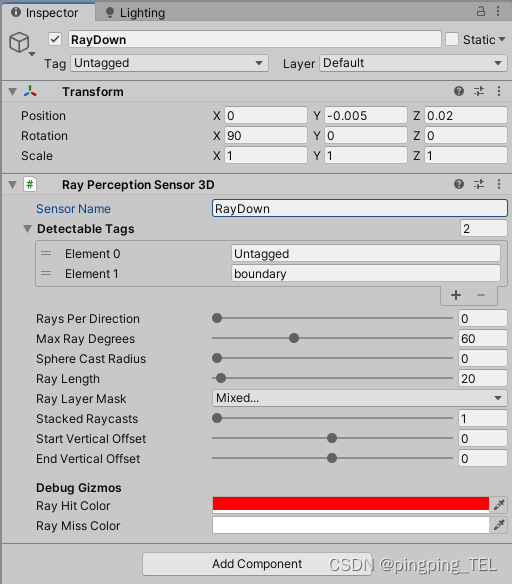This screenshot has height=584, width=512.
Task: Open Ray Perception Sensor 3D three-dot menu
Action: point(499,184)
